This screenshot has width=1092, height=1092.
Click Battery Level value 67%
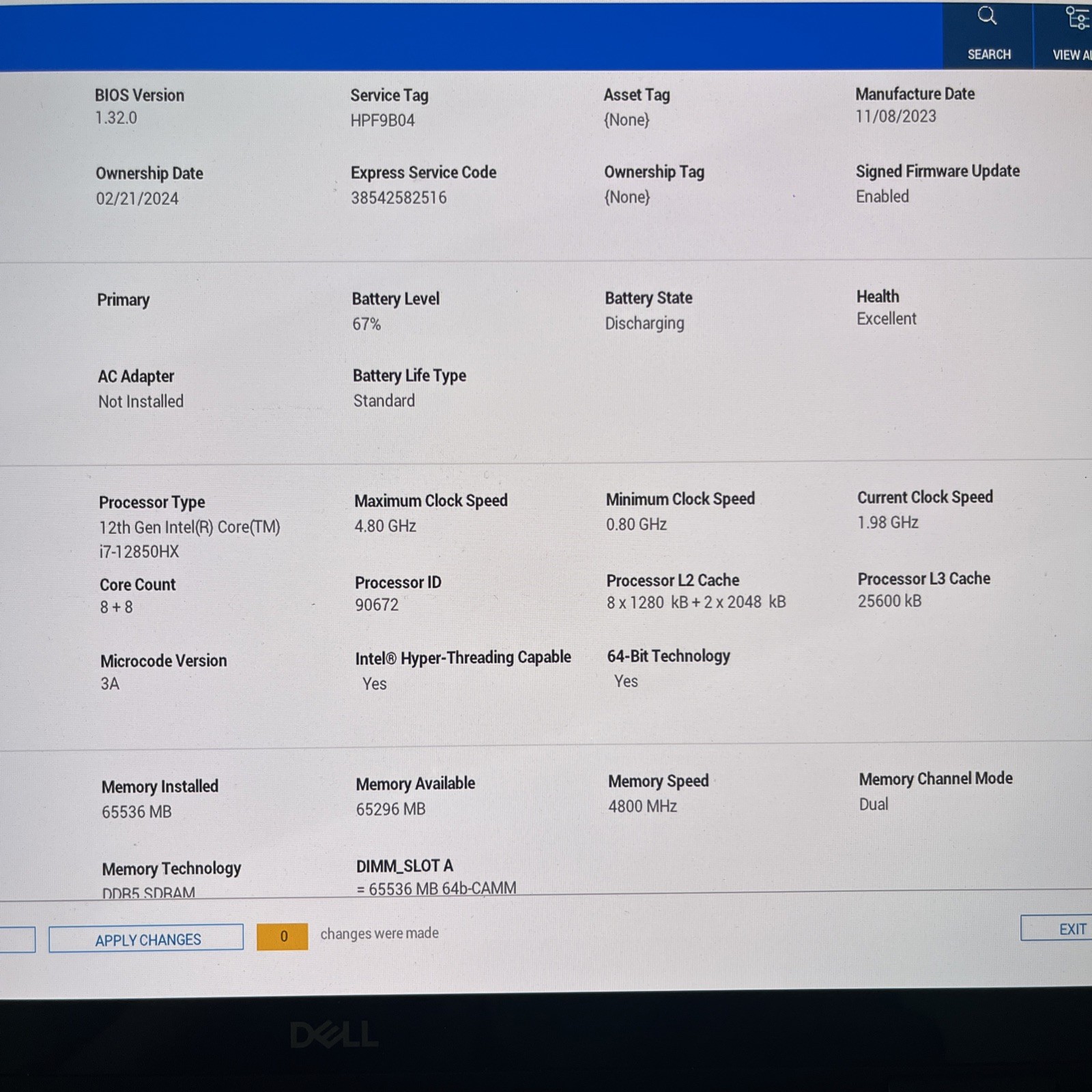click(x=367, y=324)
